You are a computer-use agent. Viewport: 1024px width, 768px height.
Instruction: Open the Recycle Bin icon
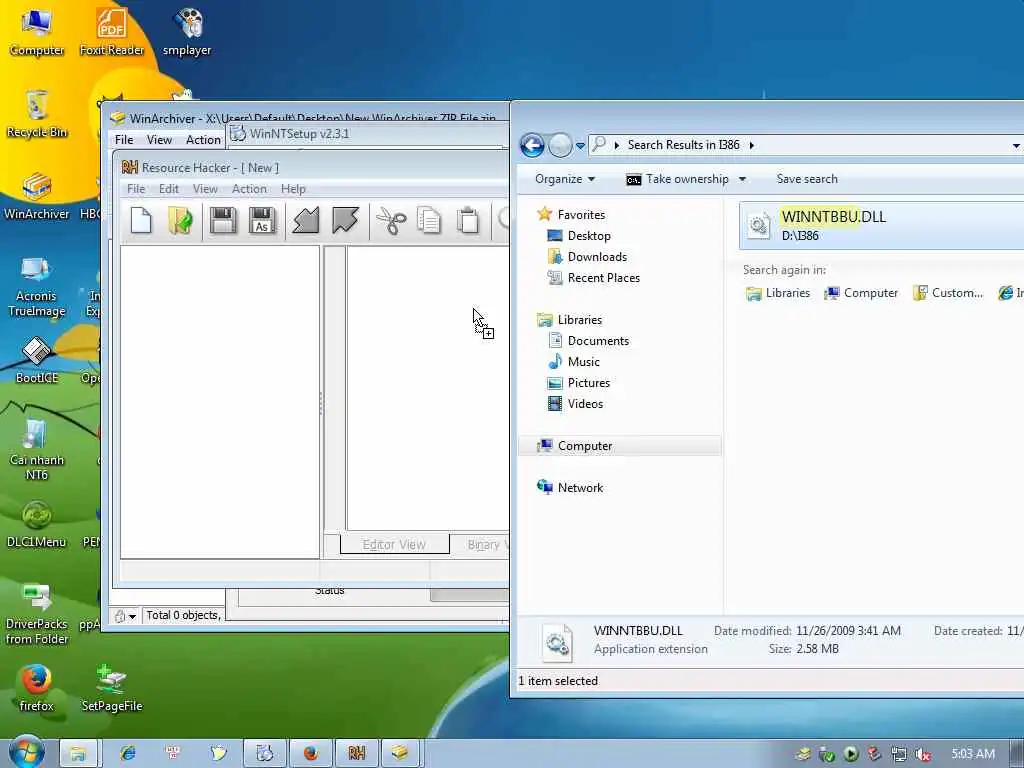coord(37,114)
